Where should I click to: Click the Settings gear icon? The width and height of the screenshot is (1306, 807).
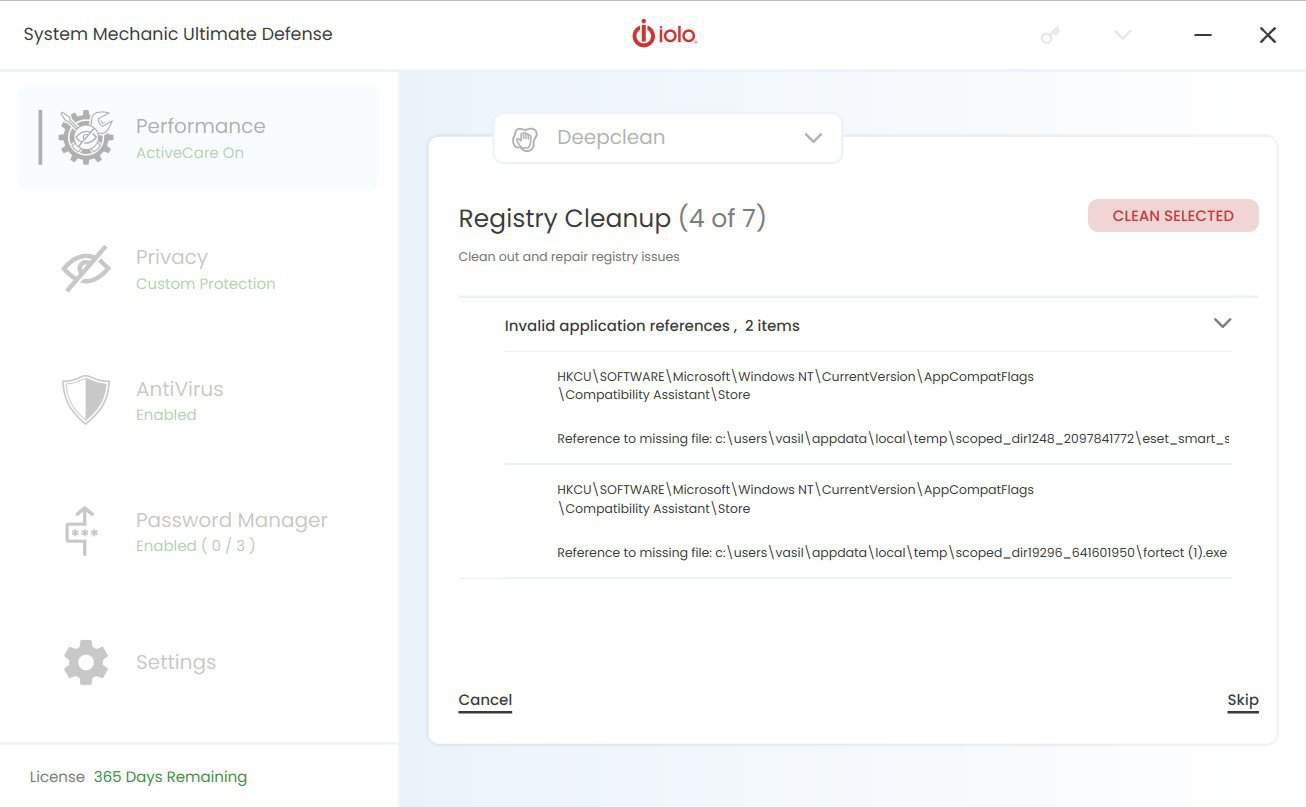86,662
